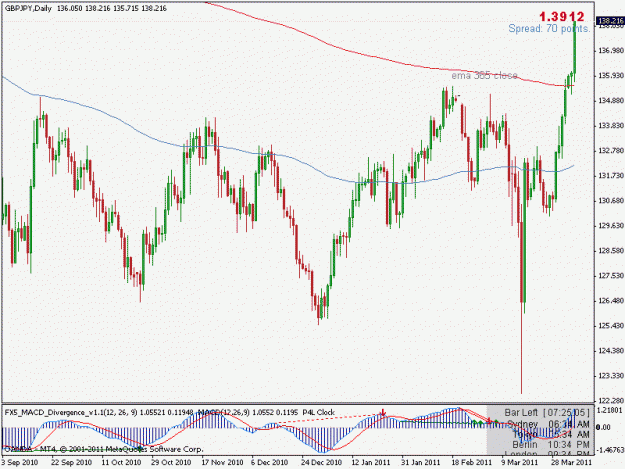
Task: Click the '6 Dec 2010' date label
Action: tap(269, 463)
